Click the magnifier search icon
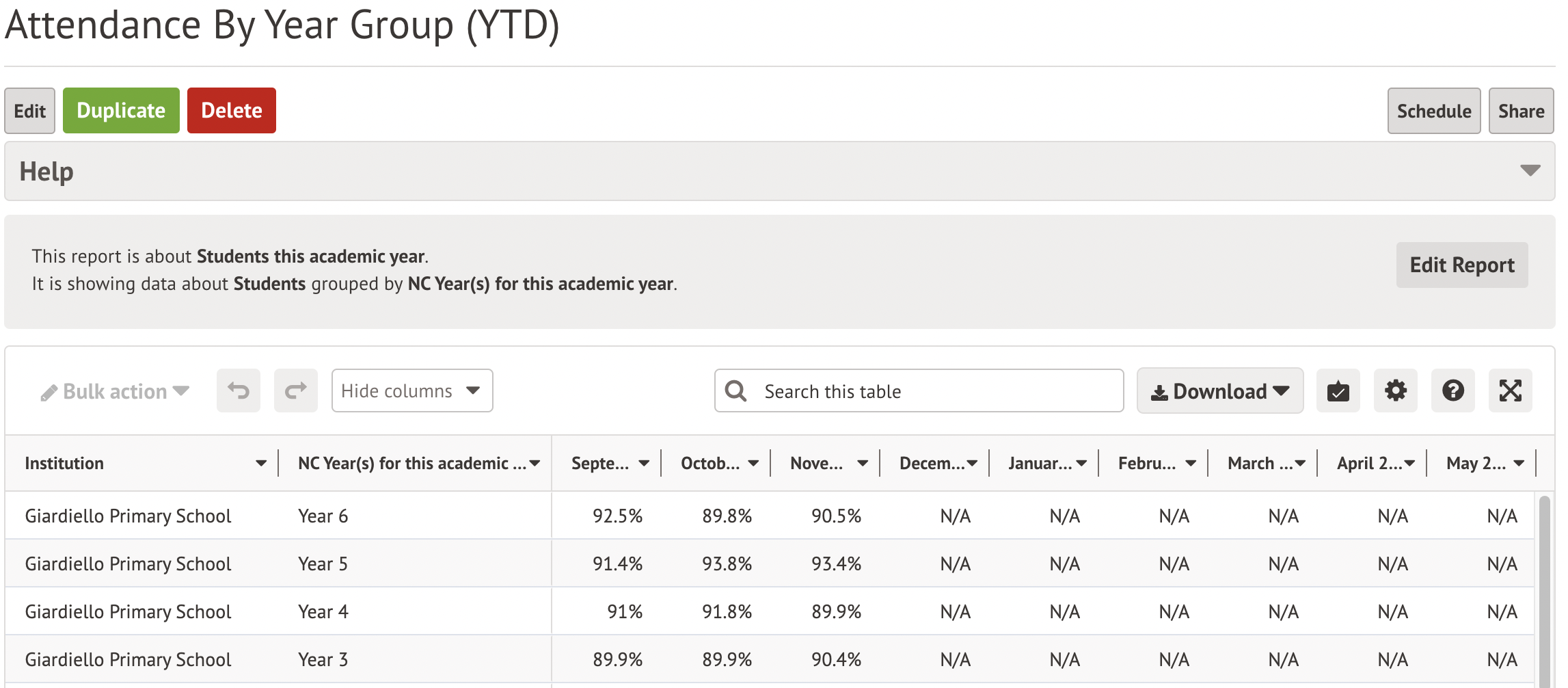 [736, 391]
